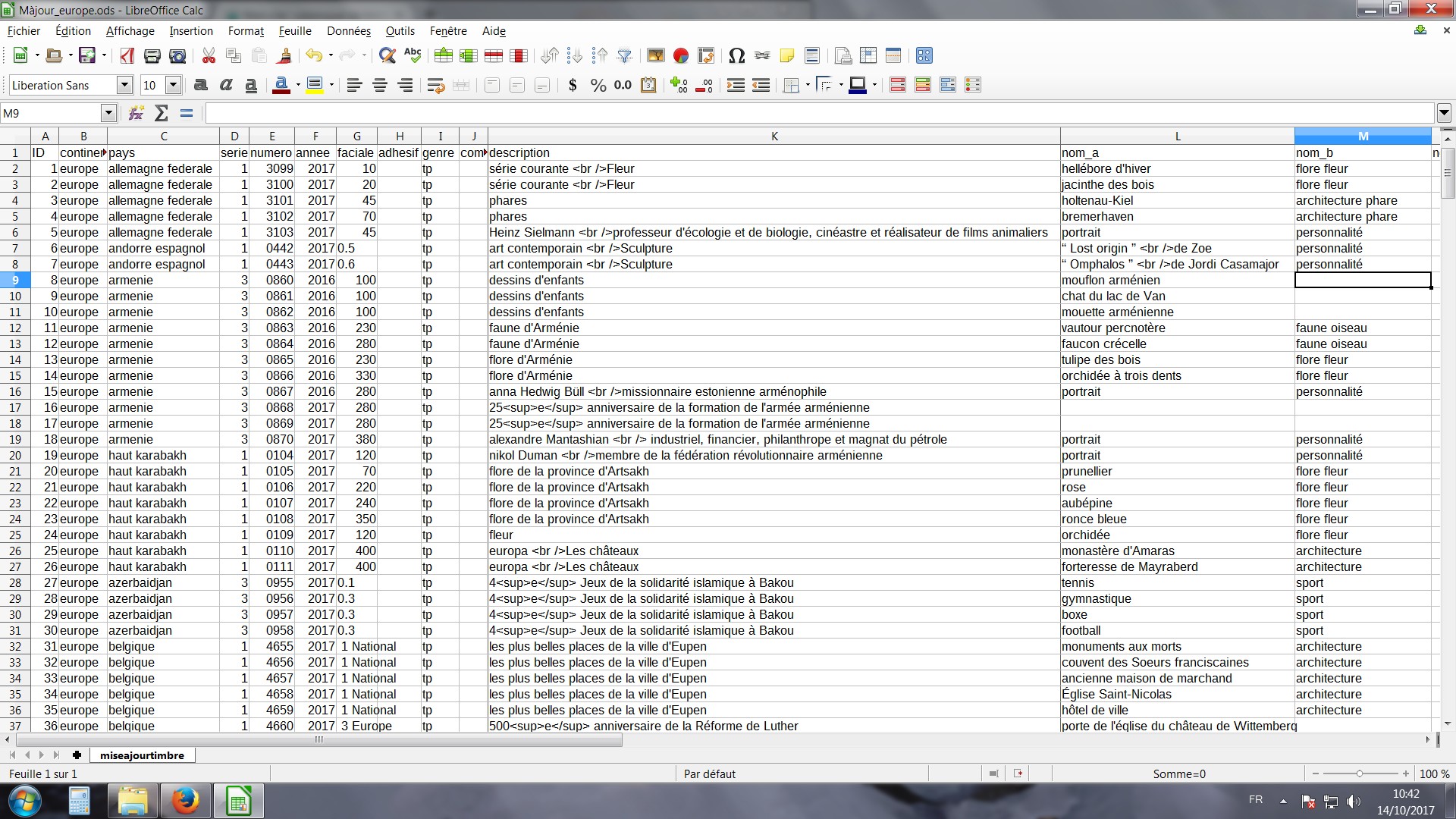Click the Insert Column icon
Viewport: 1456px width, 819px height.
pos(469,55)
